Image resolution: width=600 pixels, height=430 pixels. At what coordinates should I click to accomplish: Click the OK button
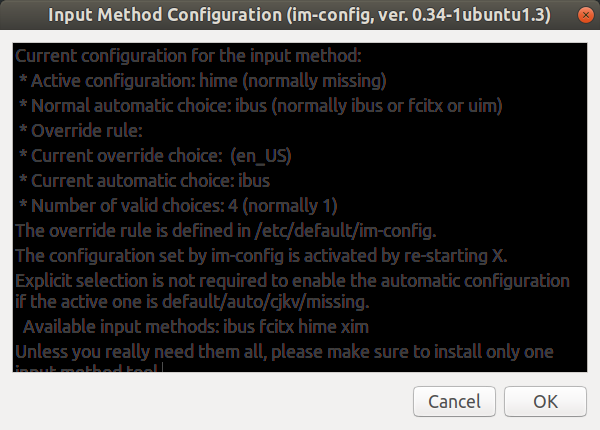pyautogui.click(x=545, y=401)
